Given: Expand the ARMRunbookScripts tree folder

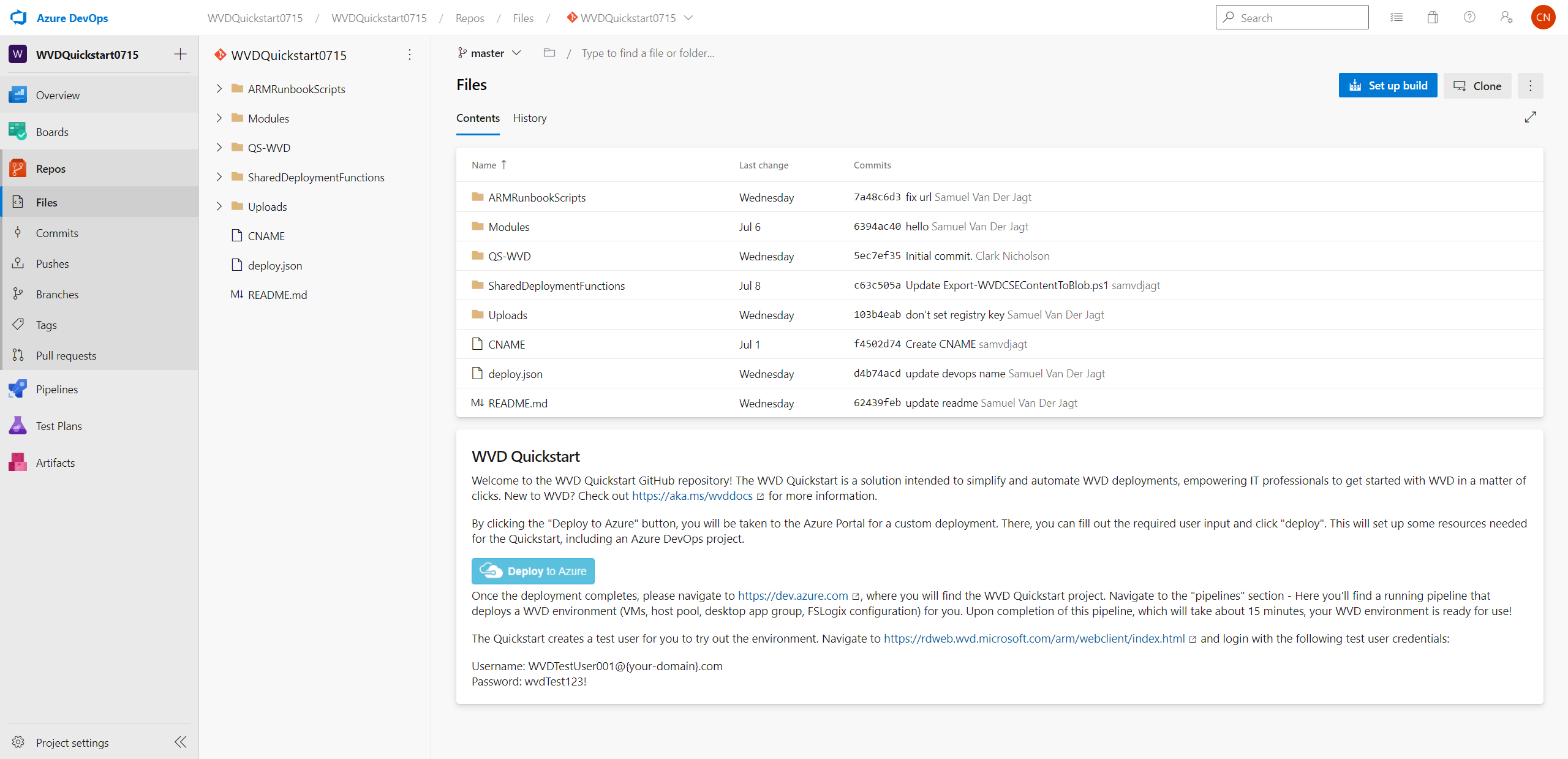Looking at the screenshot, I should tap(219, 88).
